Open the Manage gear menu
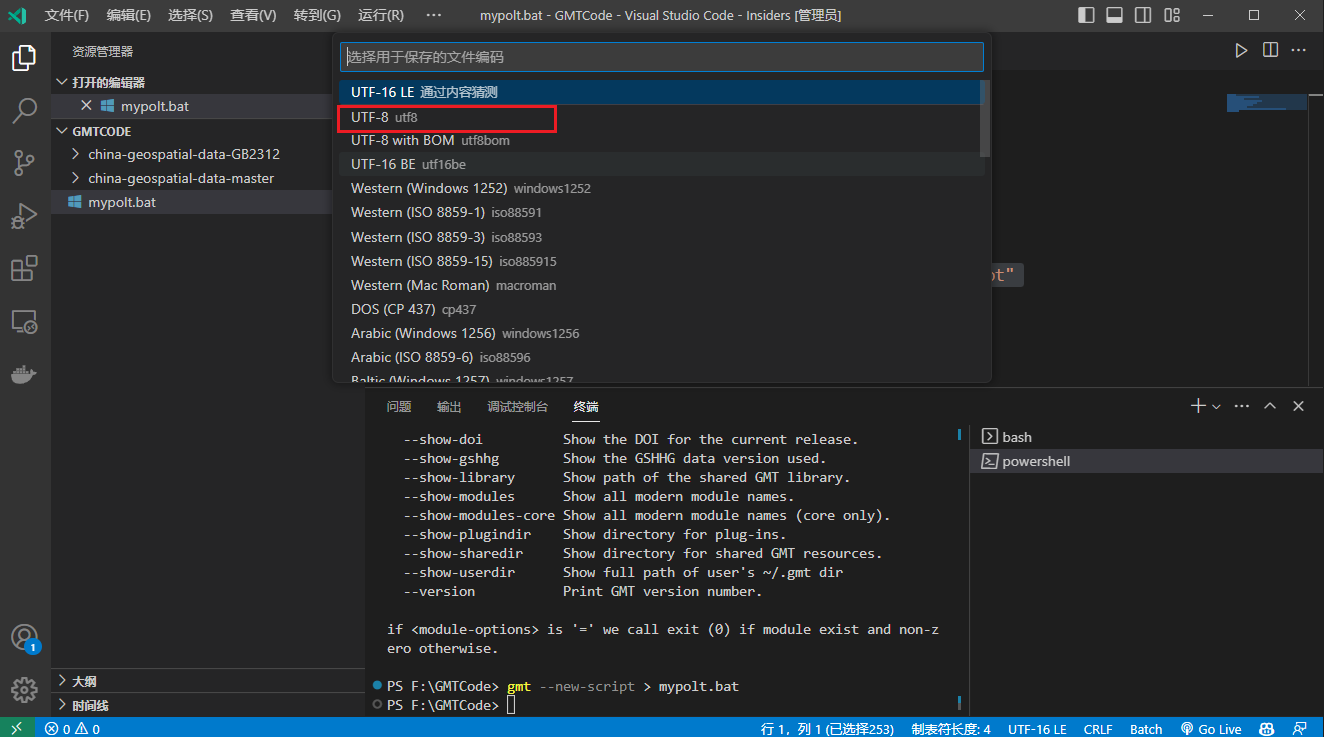The width and height of the screenshot is (1324, 737). coord(24,689)
